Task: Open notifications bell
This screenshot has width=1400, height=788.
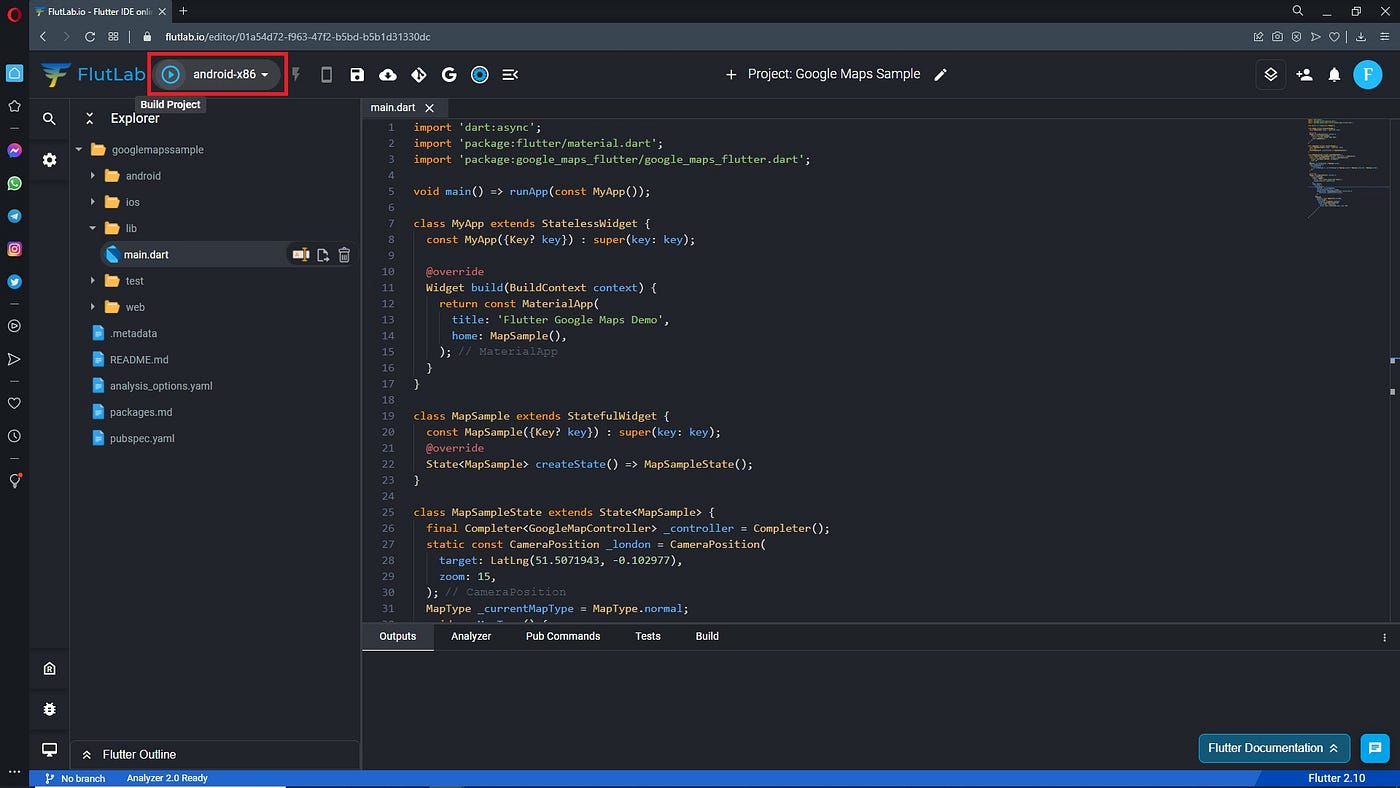Action: pos(1334,74)
